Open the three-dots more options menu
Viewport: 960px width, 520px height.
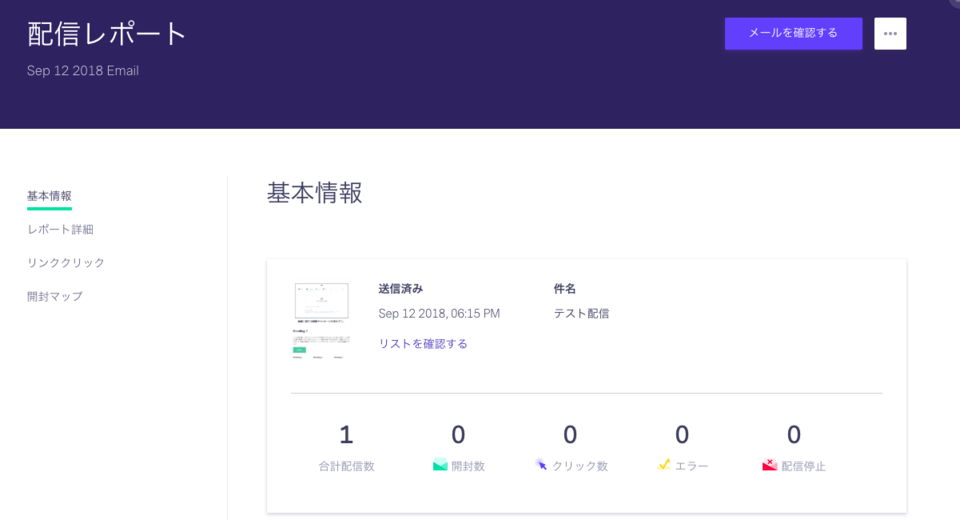(x=890, y=33)
